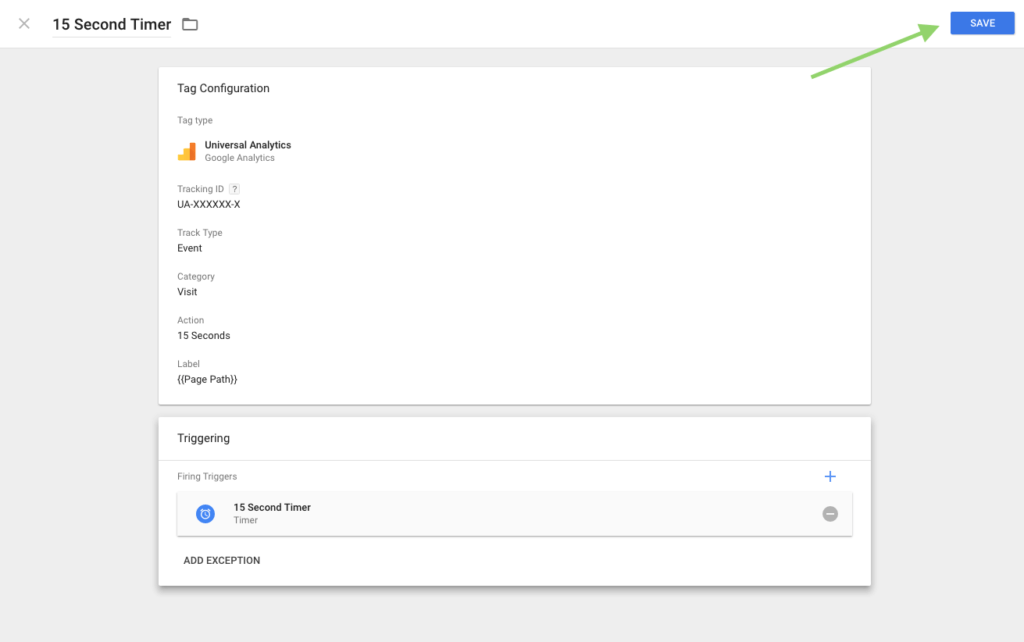Click ADD EXCEPTION below the trigger

(x=222, y=560)
